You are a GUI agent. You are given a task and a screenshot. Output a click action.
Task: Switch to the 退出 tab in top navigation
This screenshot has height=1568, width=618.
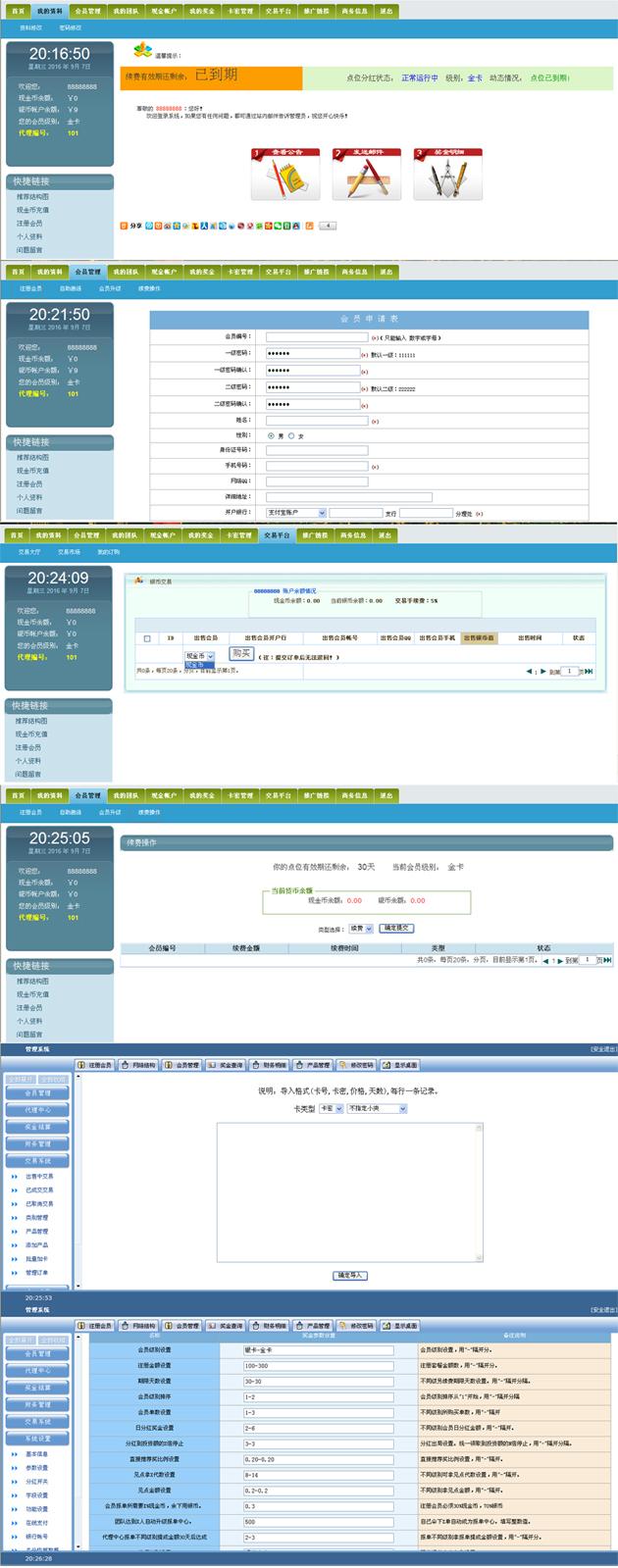(386, 12)
